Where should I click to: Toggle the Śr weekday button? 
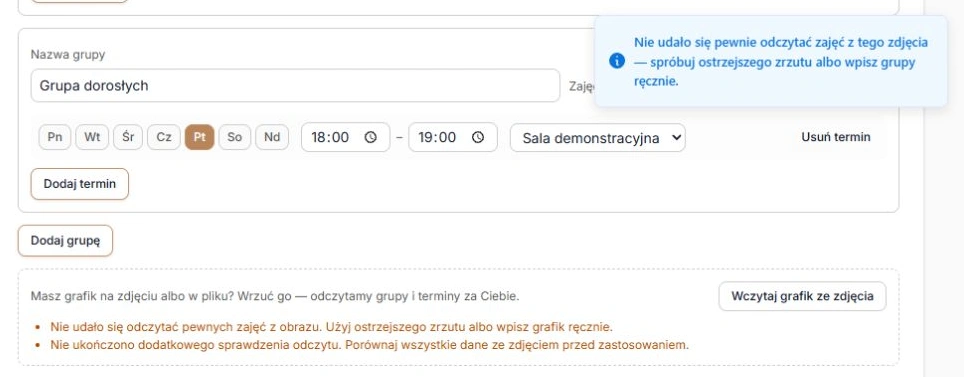128,137
